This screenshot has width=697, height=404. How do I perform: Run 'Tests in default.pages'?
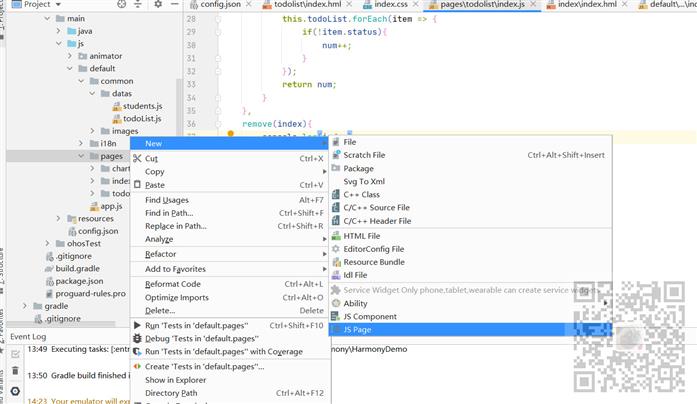[230, 325]
